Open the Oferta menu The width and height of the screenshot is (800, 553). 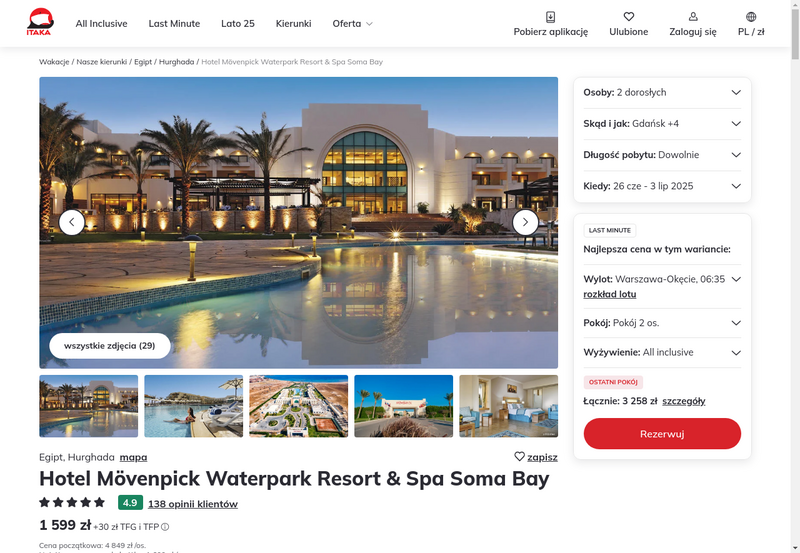coord(353,23)
